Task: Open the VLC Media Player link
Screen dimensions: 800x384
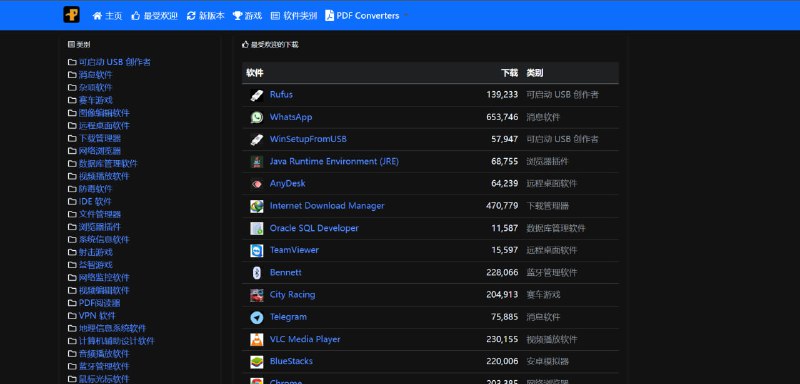Action: point(305,339)
